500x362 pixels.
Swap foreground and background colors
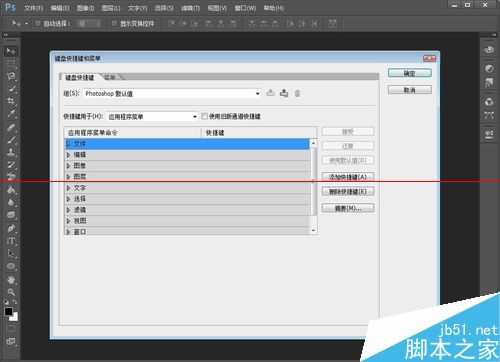(15, 302)
